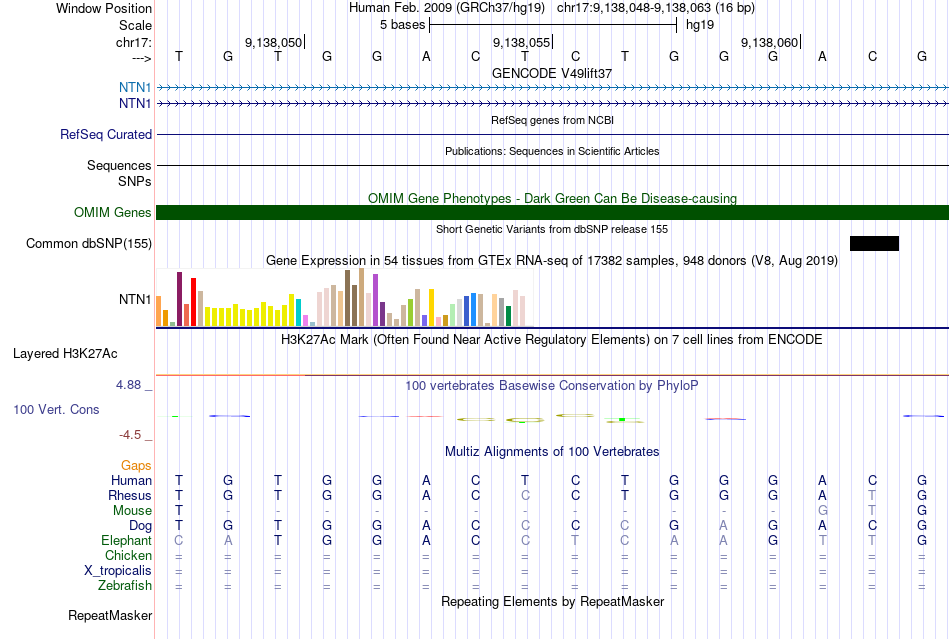The height and width of the screenshot is (639, 950).
Task: Click the Common dbSNP(155) track label
Action: click(88, 243)
